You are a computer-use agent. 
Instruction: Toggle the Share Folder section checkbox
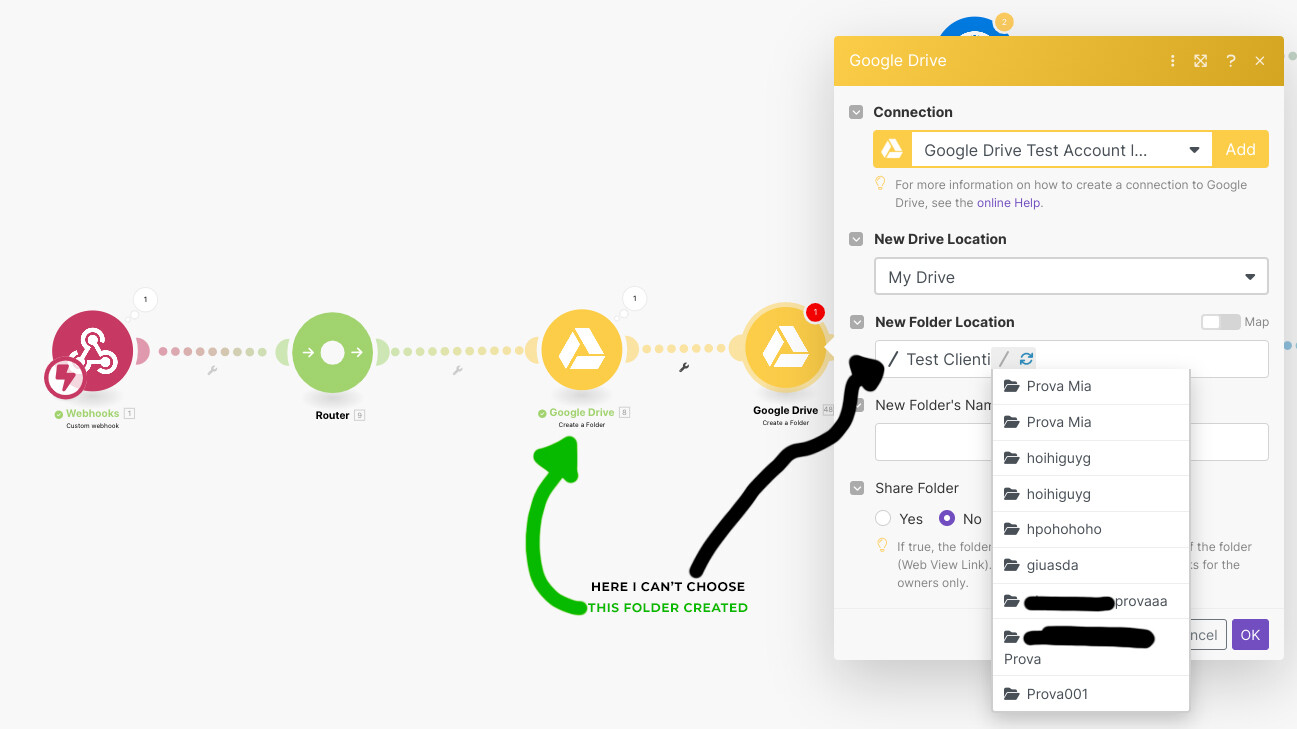pos(856,488)
